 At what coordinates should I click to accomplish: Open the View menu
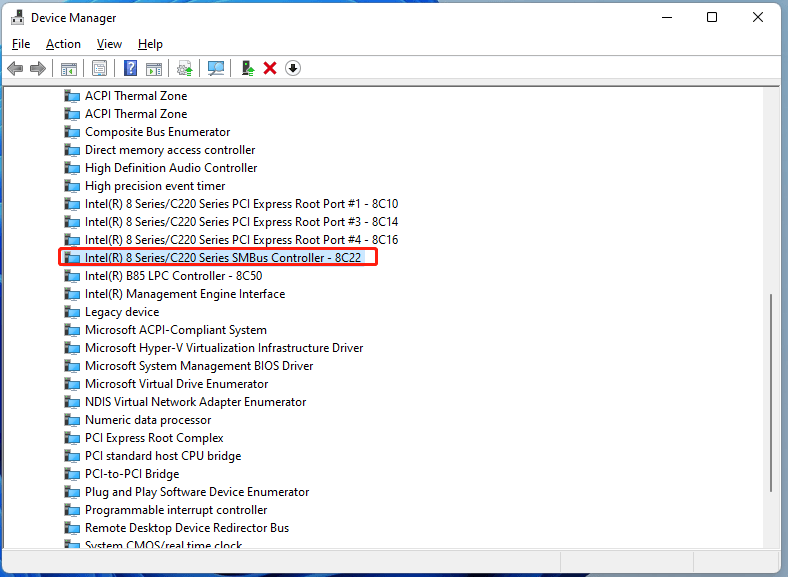[x=109, y=44]
